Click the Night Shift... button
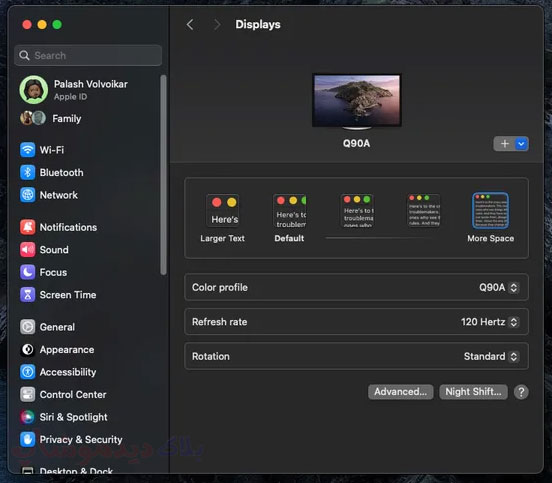The height and width of the screenshot is (483, 552). click(x=473, y=392)
